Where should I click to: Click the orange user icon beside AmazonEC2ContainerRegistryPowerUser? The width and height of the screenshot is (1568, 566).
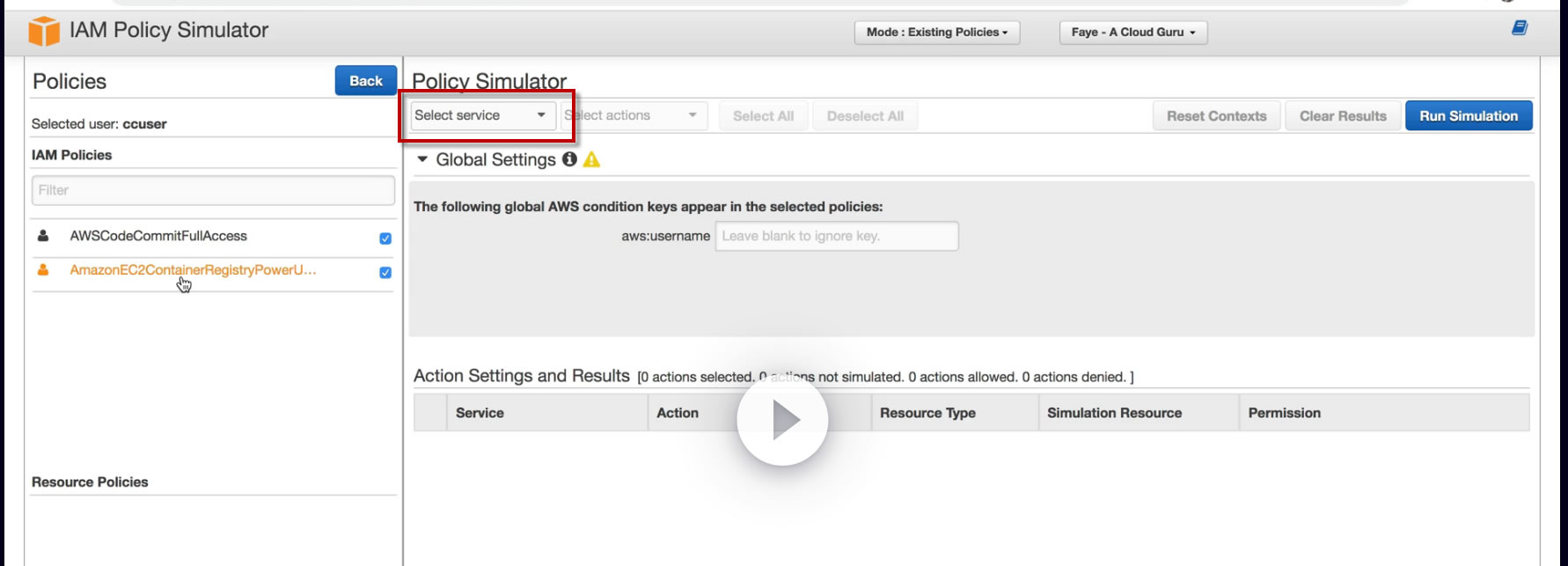pos(42,269)
